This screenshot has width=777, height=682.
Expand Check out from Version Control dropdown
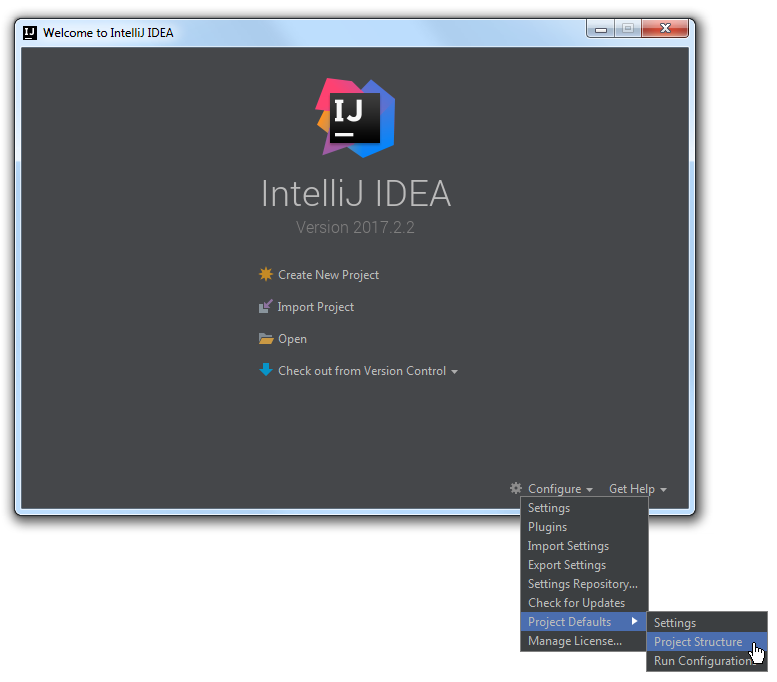pos(454,372)
